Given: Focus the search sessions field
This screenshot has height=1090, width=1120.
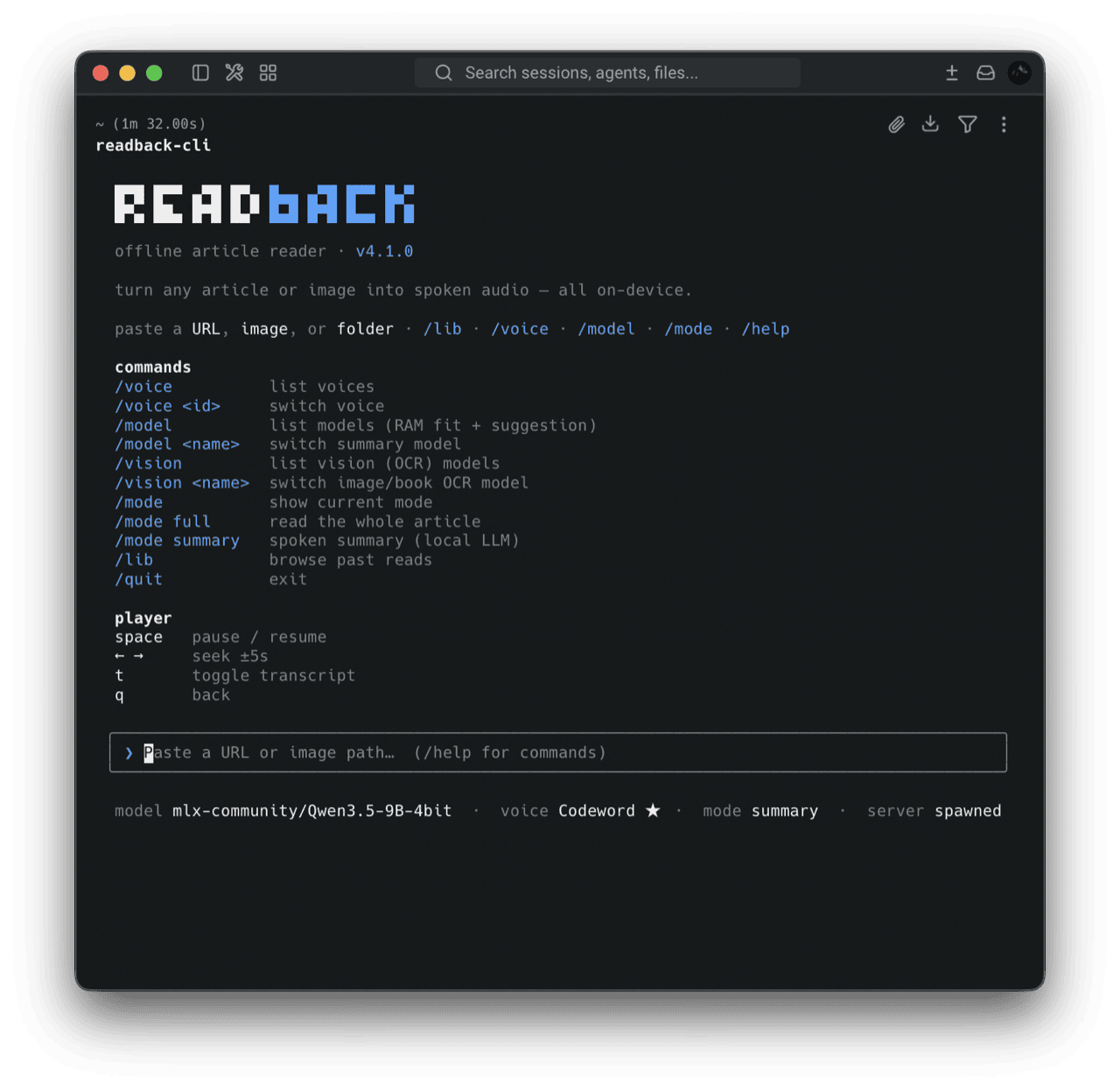Looking at the screenshot, I should [607, 73].
